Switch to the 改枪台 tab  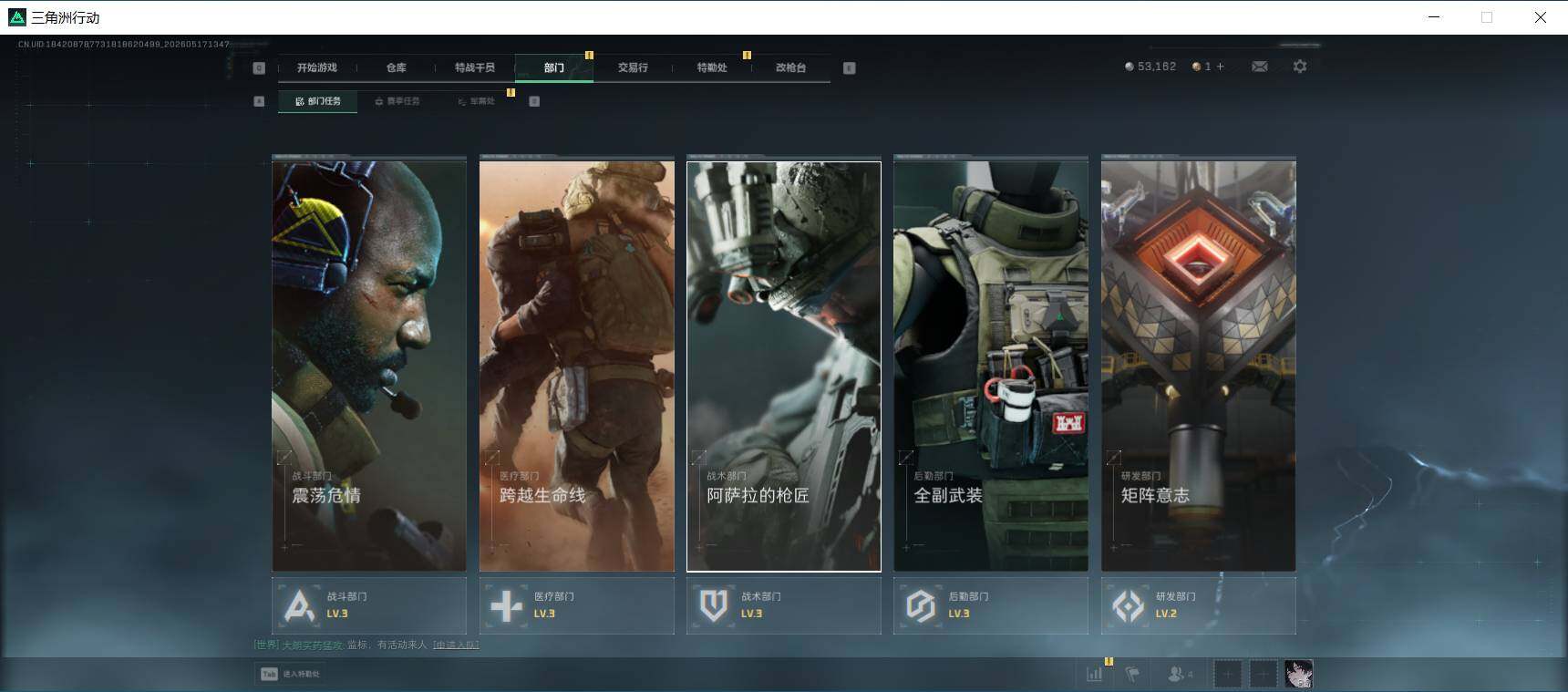(790, 67)
